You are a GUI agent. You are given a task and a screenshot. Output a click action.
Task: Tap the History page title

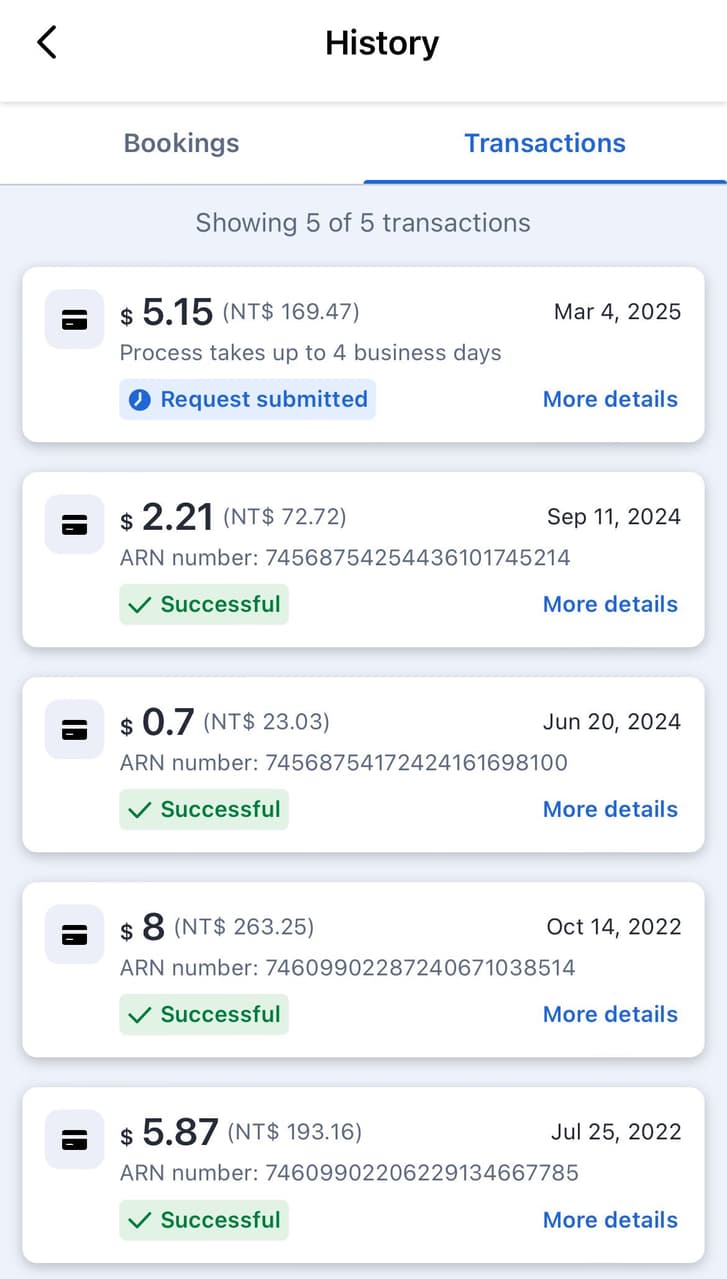coord(382,43)
